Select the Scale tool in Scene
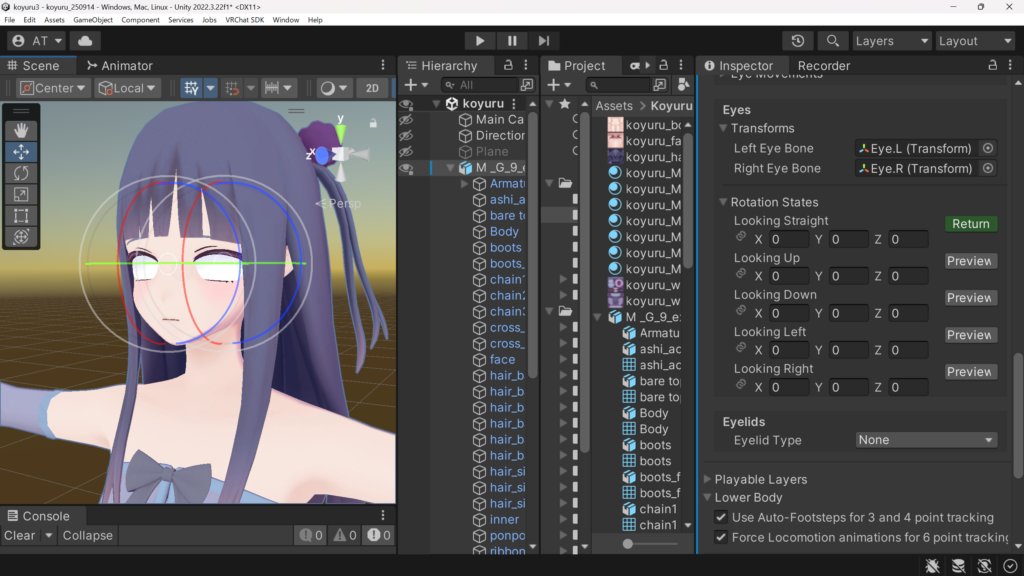The image size is (1024, 576). click(x=21, y=195)
